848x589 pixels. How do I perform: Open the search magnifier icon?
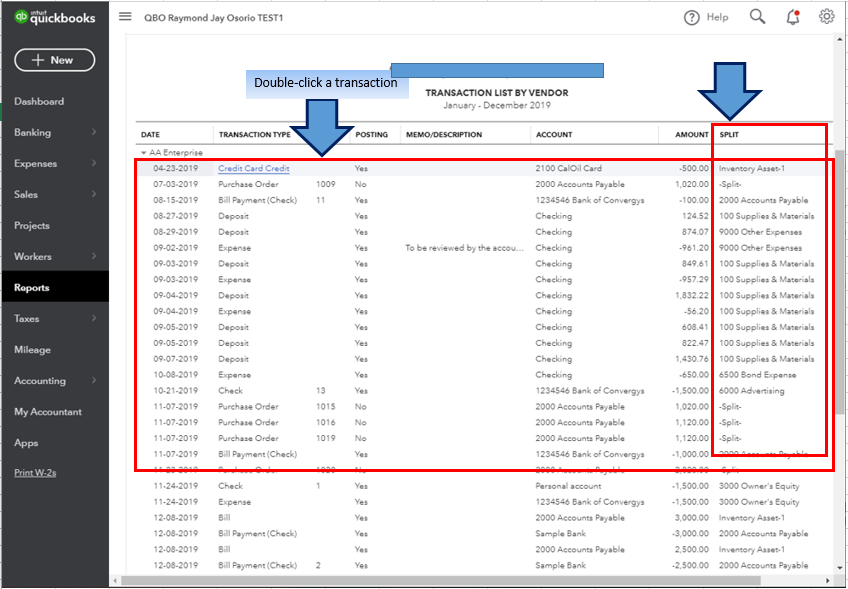tap(757, 17)
